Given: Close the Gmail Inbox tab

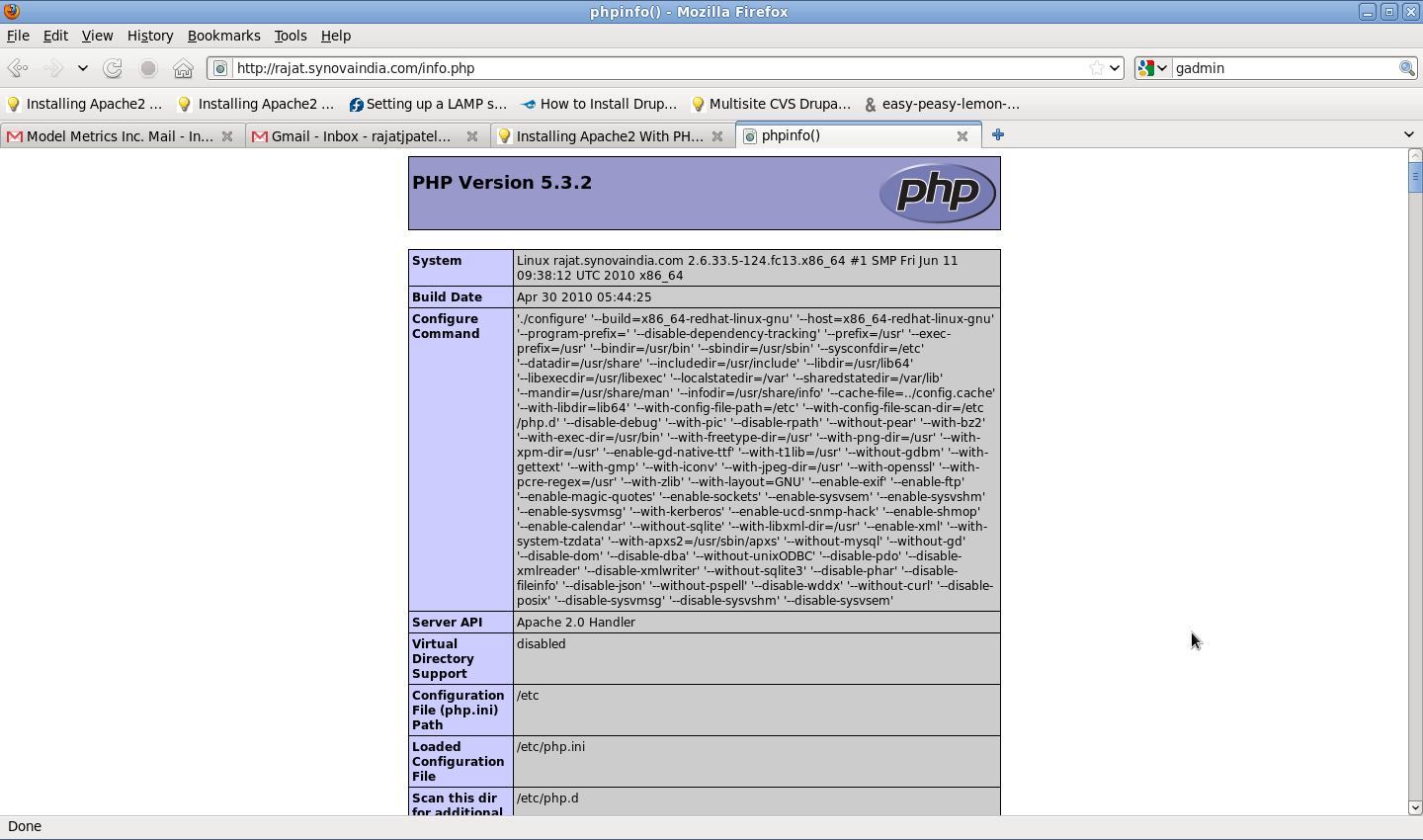Looking at the screenshot, I should [472, 136].
